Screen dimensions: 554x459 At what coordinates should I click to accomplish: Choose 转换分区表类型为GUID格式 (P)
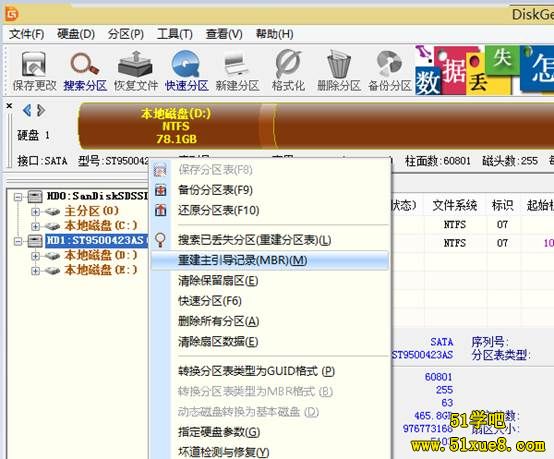[x=270, y=371]
